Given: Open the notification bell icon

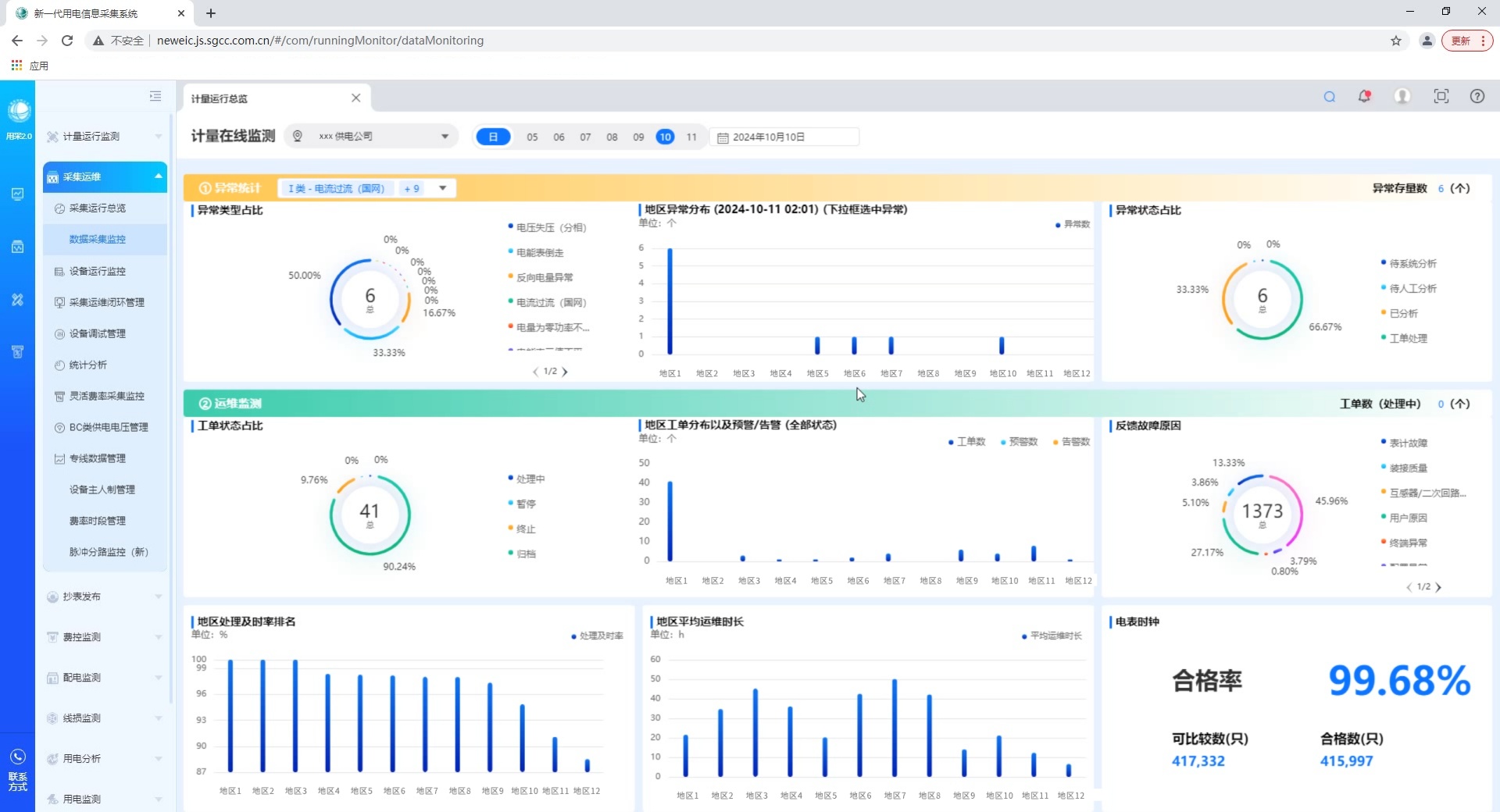Looking at the screenshot, I should [x=1364, y=97].
